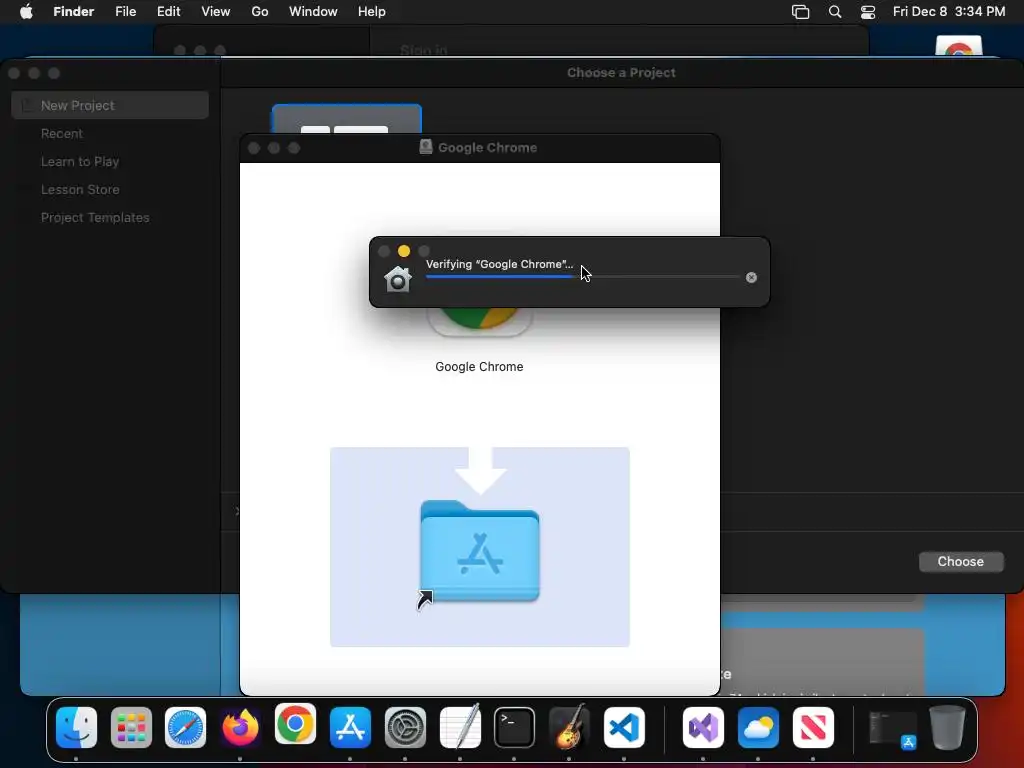
Task: Select the Google Chrome app icon in the installer
Action: coord(480,321)
